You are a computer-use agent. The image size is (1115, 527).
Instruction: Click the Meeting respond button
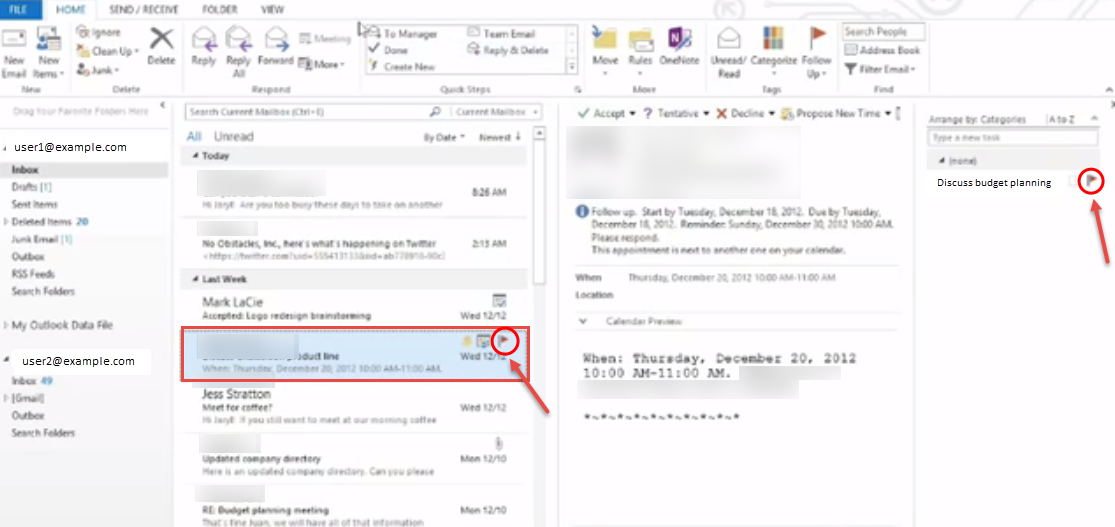point(325,39)
